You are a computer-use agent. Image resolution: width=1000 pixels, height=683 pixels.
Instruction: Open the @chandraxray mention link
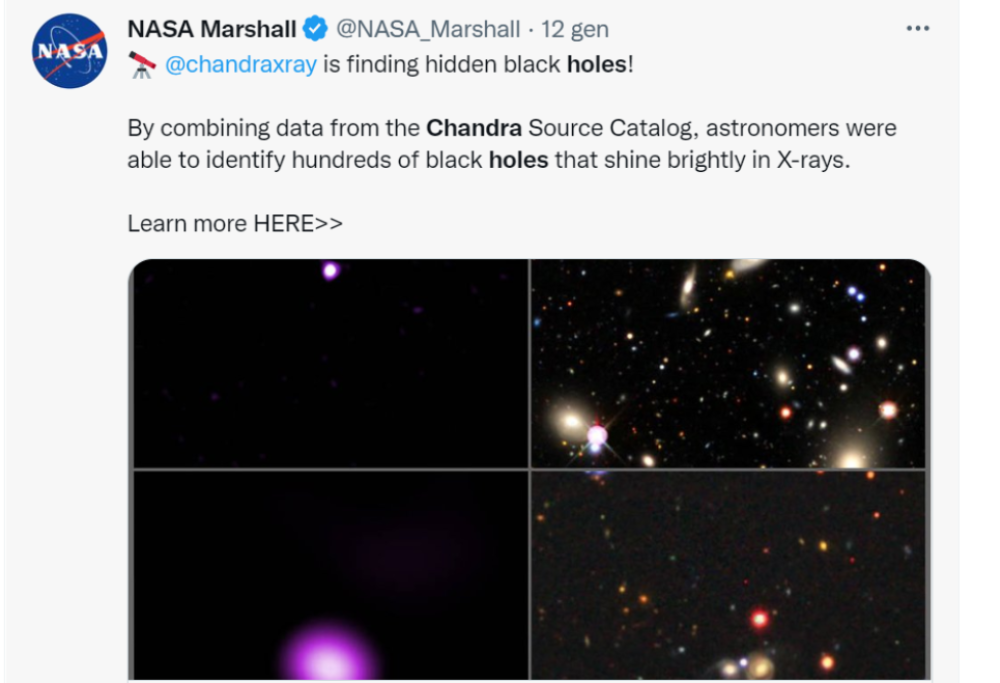[240, 65]
